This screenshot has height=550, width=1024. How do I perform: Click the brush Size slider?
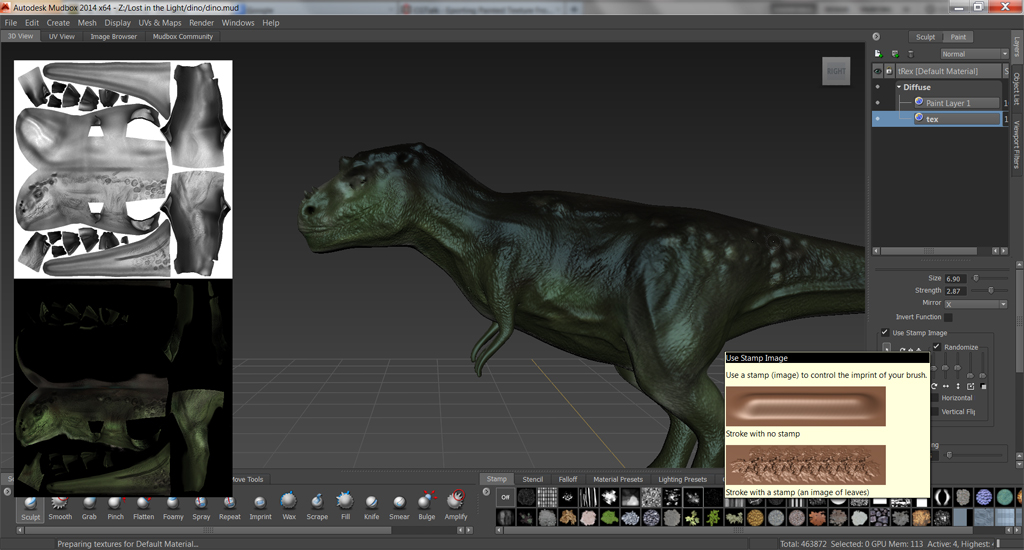[x=989, y=278]
